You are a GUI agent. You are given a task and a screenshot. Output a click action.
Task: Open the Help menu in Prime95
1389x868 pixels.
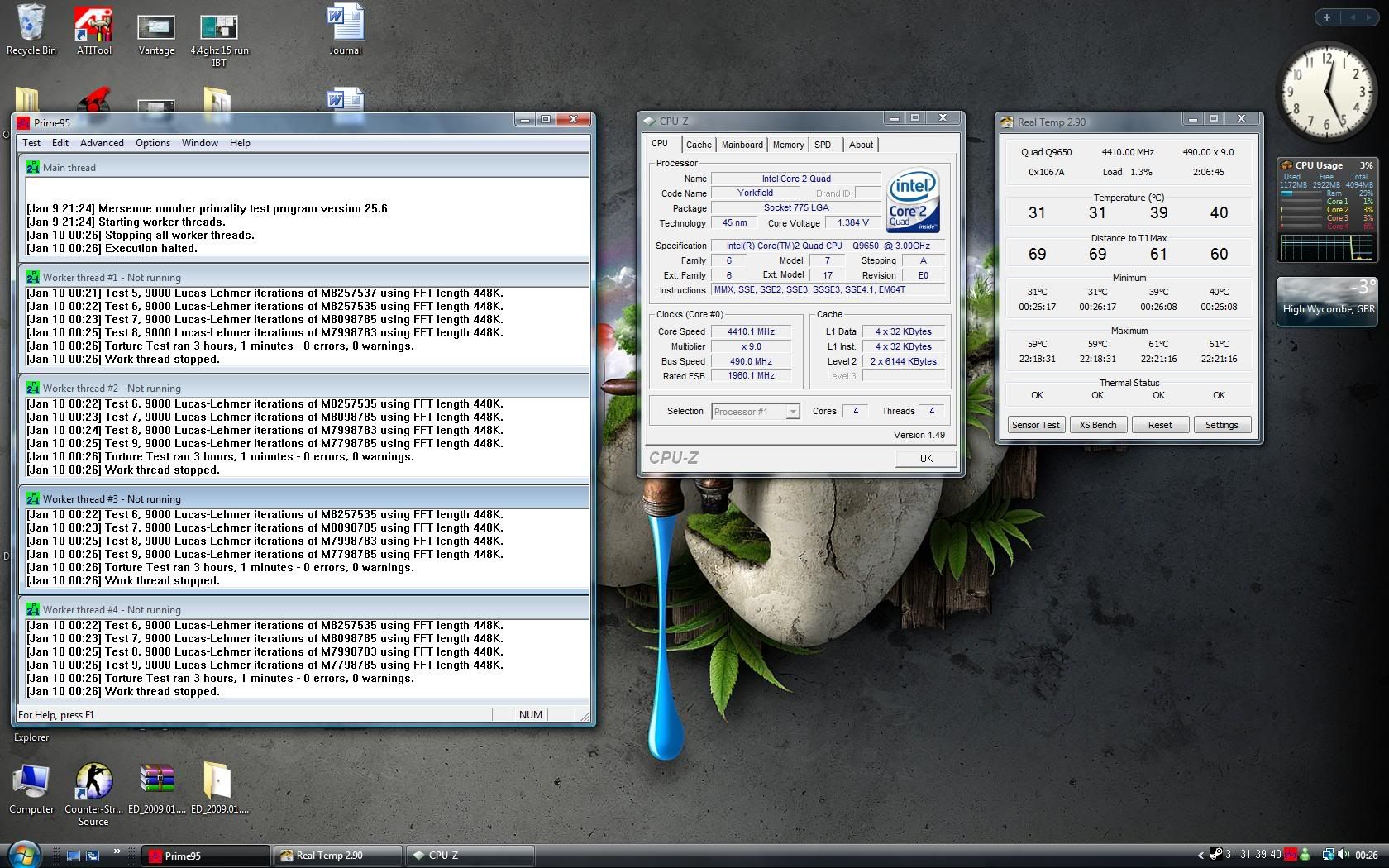point(240,143)
